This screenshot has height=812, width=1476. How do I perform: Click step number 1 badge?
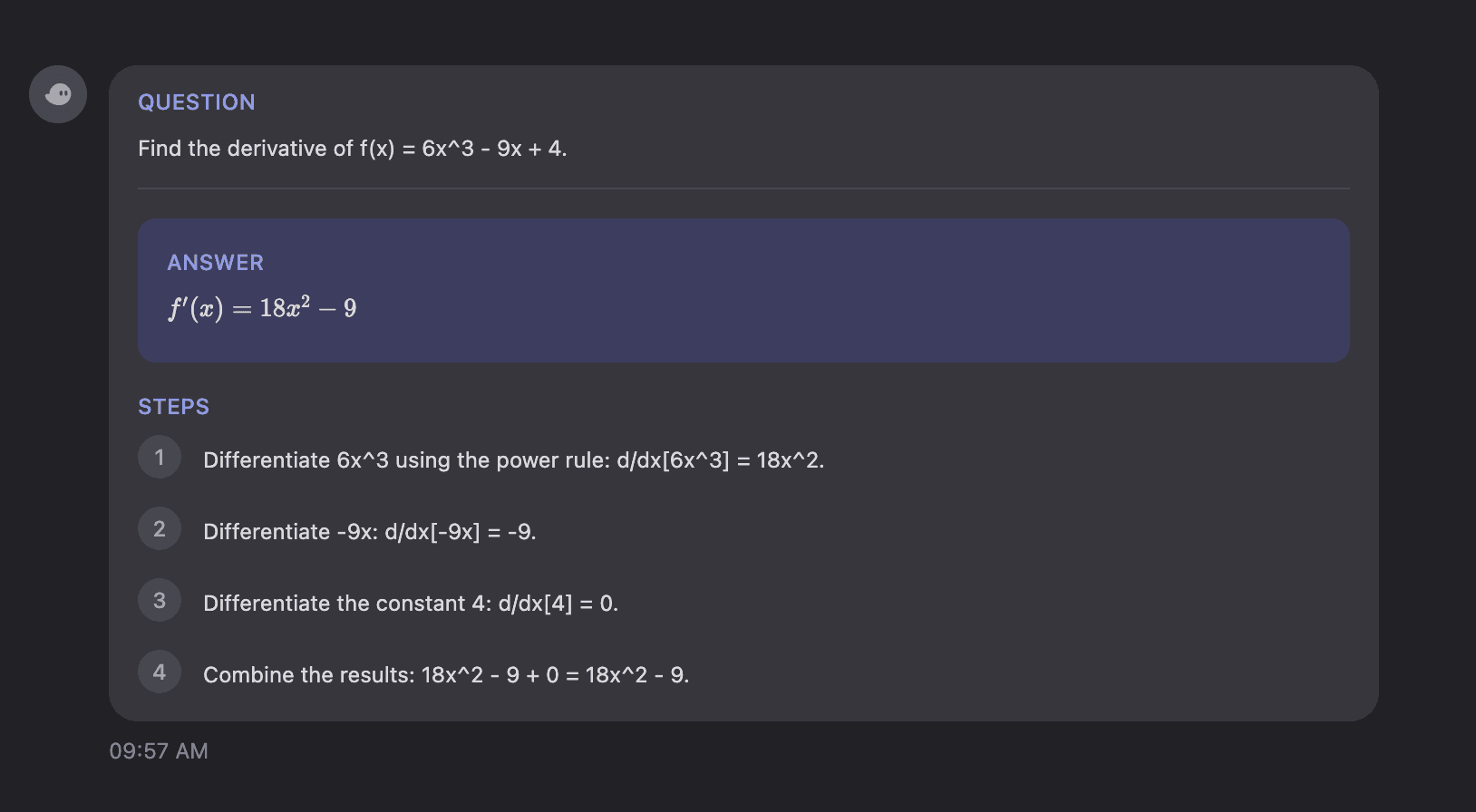160,457
